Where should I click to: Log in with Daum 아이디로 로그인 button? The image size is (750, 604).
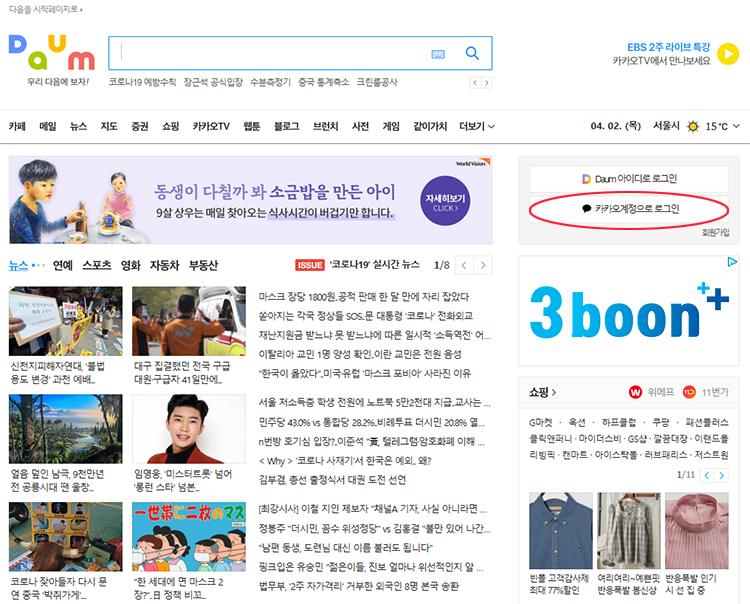[x=629, y=179]
